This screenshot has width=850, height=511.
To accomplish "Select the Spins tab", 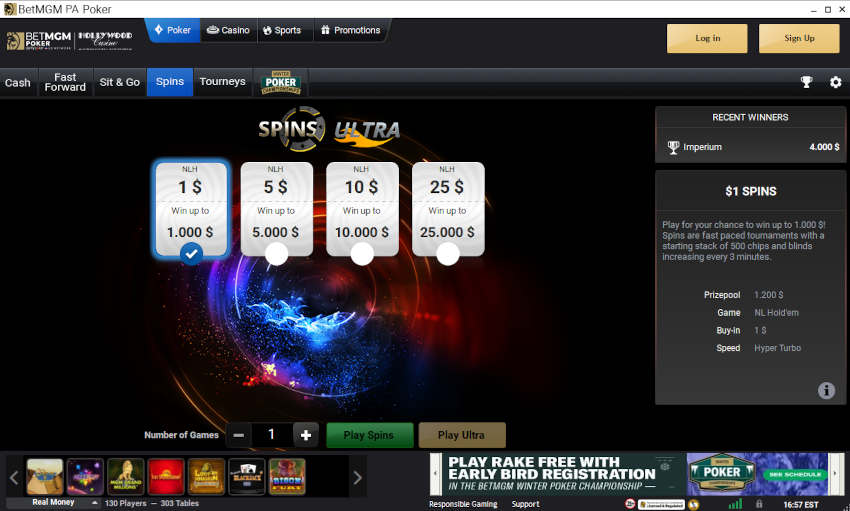I will pos(170,82).
